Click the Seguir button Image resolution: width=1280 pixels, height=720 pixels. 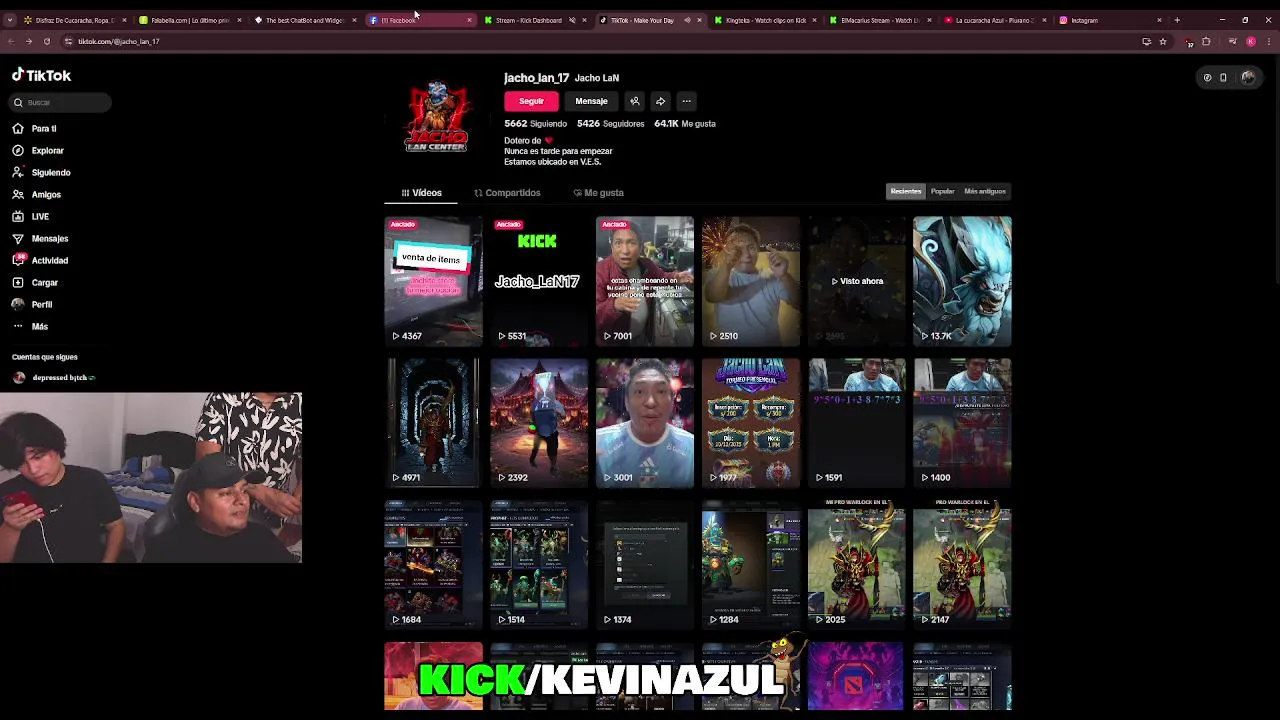531,101
